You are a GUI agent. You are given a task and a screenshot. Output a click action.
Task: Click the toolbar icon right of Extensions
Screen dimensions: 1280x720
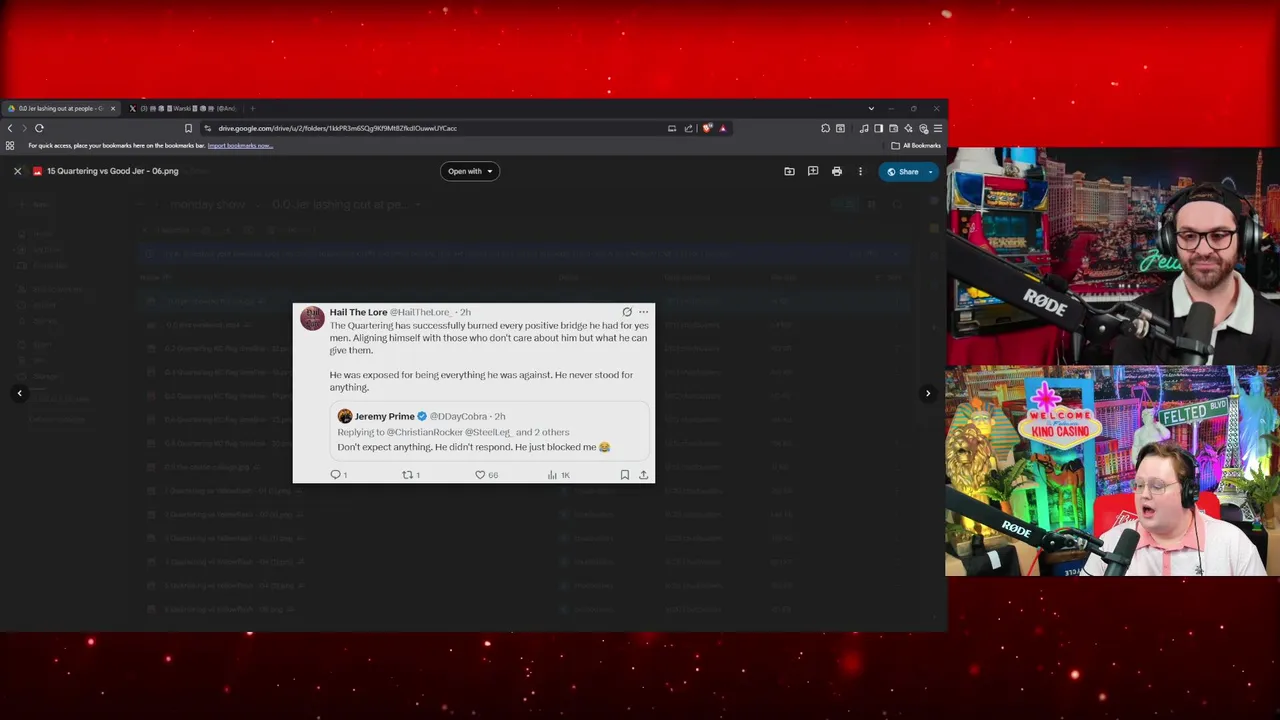840,128
